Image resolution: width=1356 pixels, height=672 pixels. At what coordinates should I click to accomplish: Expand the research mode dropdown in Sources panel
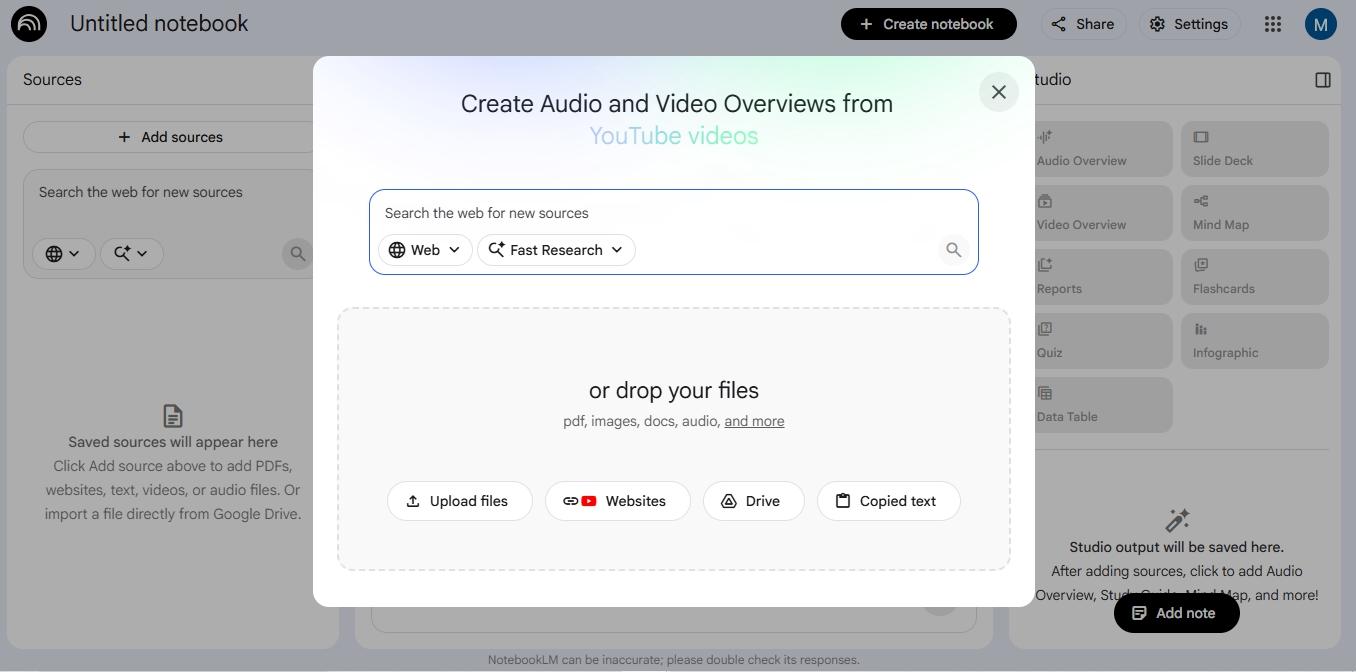[x=131, y=254]
